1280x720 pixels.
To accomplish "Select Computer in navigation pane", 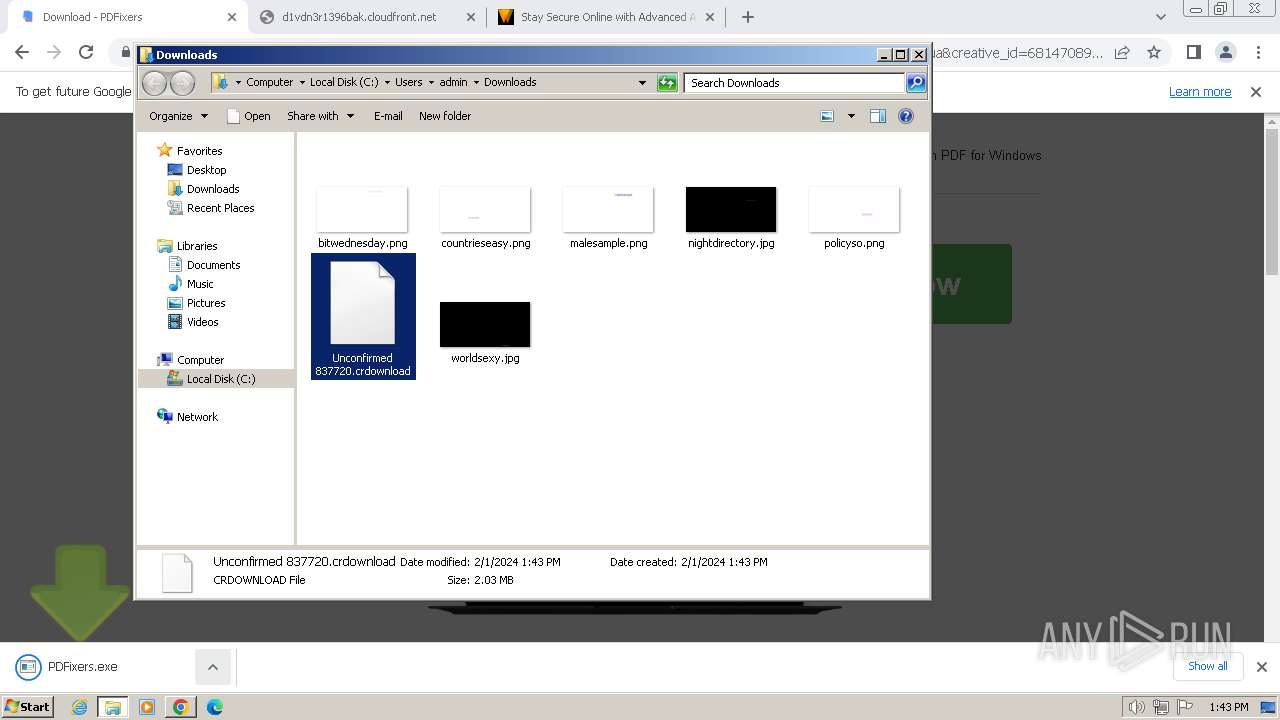I will tap(191, 360).
